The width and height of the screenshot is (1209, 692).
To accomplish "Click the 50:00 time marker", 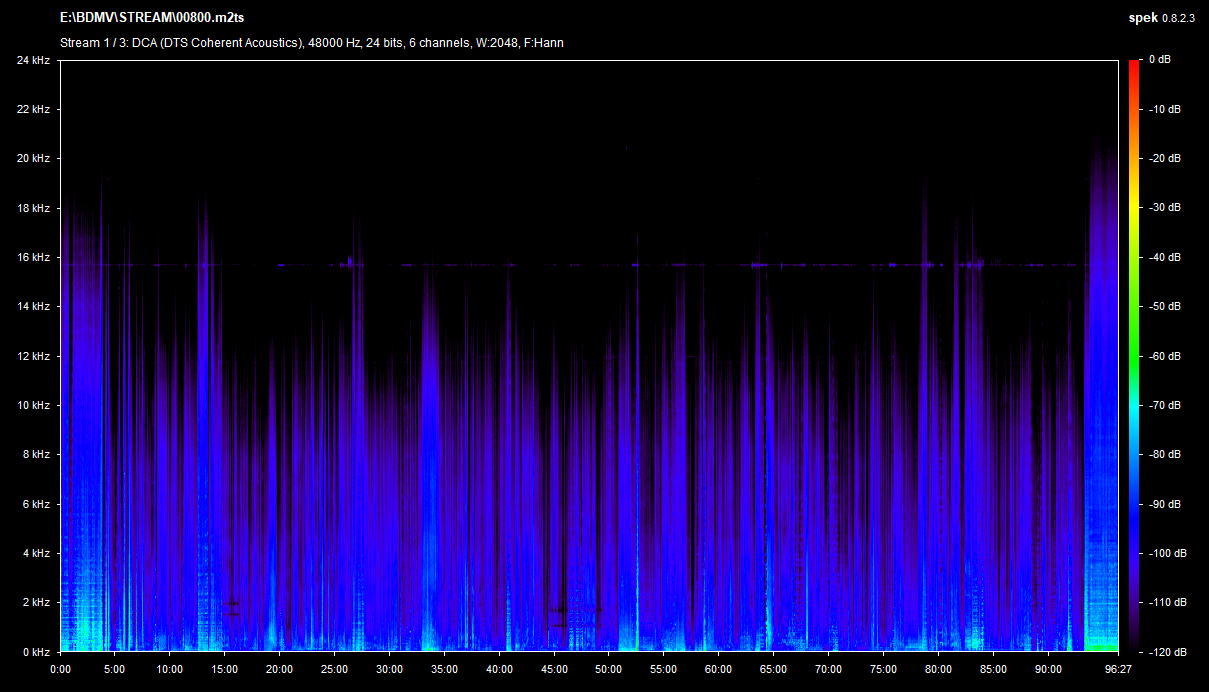I will [x=608, y=669].
